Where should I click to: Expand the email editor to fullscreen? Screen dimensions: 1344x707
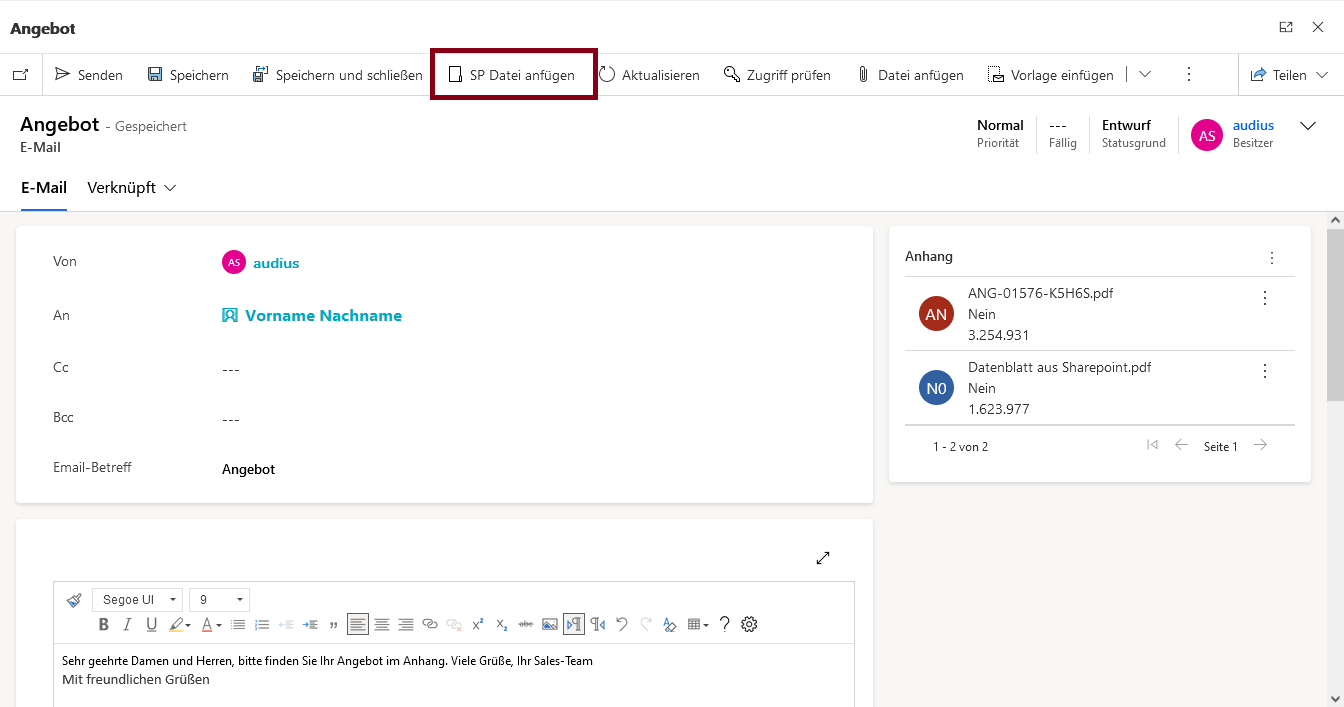(823, 558)
